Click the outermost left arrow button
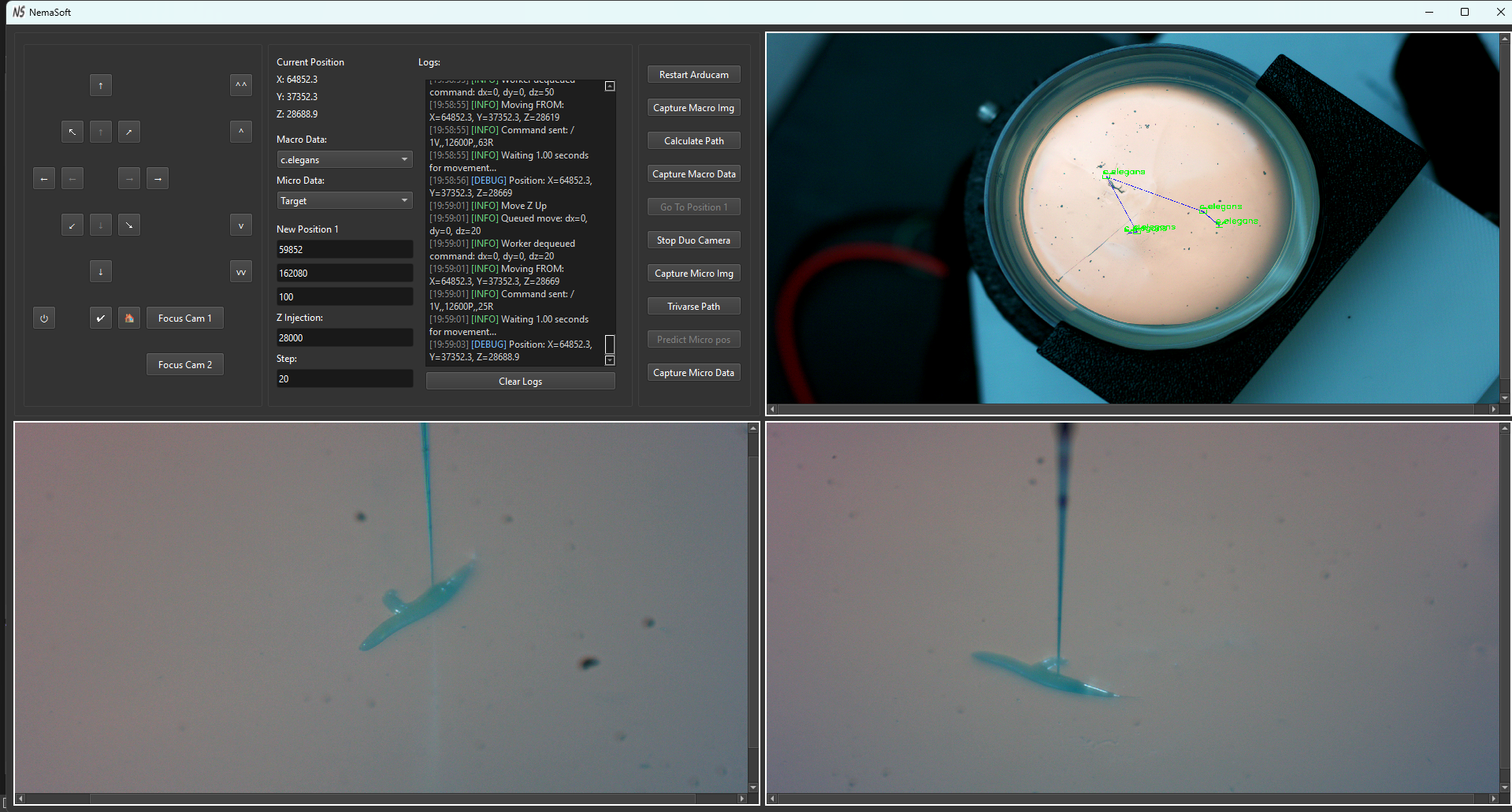 pyautogui.click(x=44, y=179)
